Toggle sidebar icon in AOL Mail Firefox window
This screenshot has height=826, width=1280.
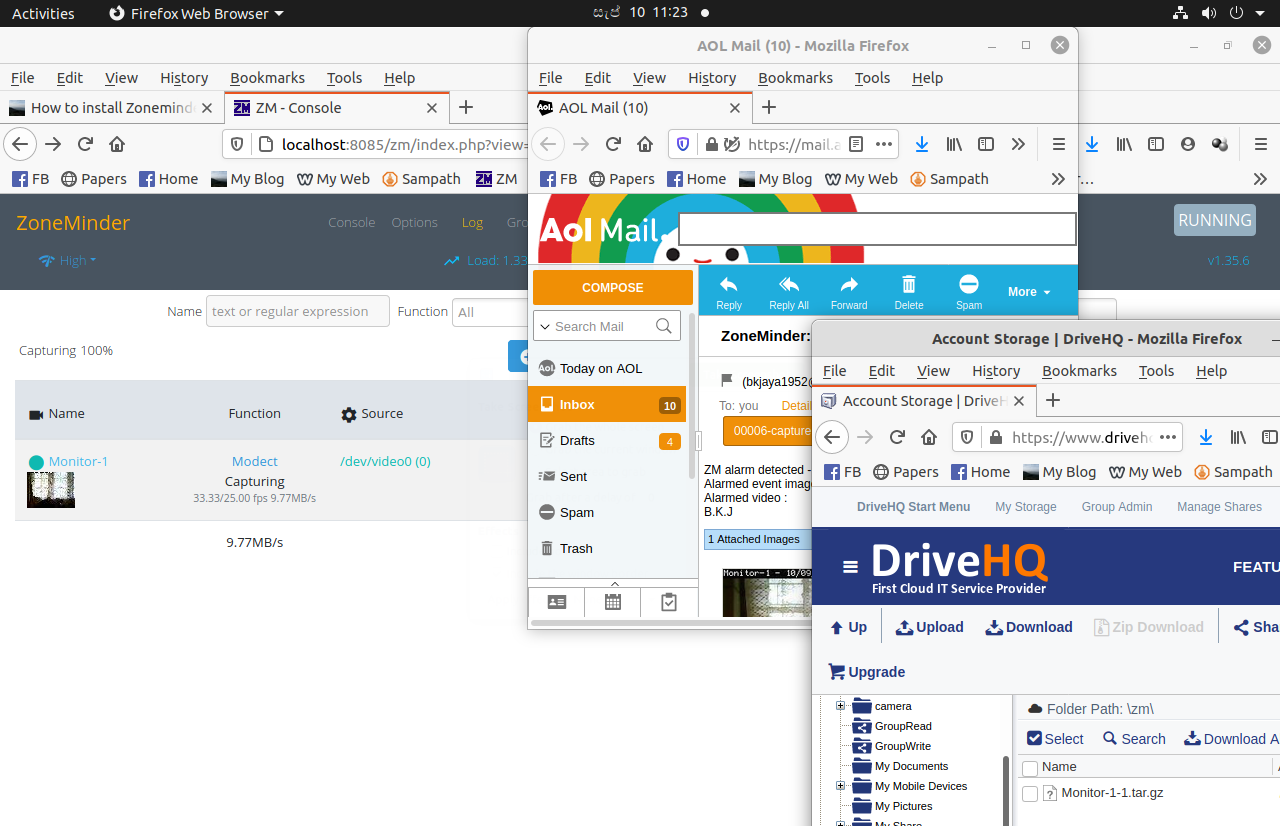click(986, 144)
